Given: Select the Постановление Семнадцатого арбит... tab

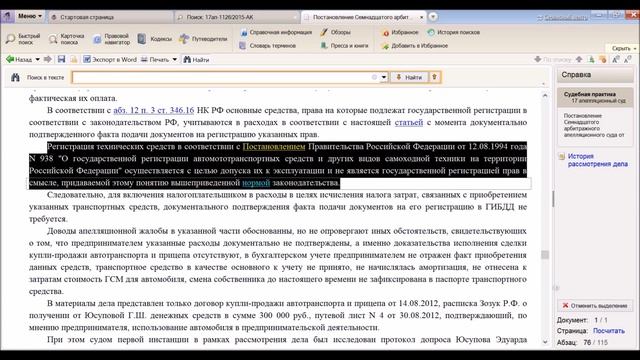Looking at the screenshot, I should pos(362,17).
